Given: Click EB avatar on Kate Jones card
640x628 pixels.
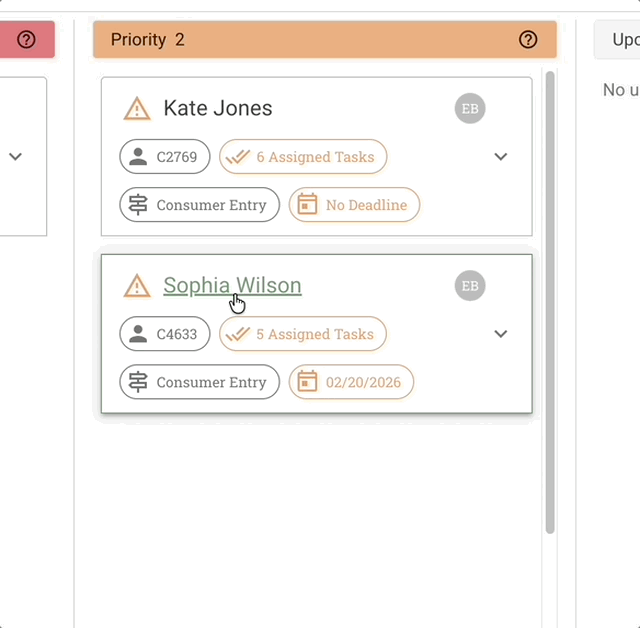Looking at the screenshot, I should [470, 108].
